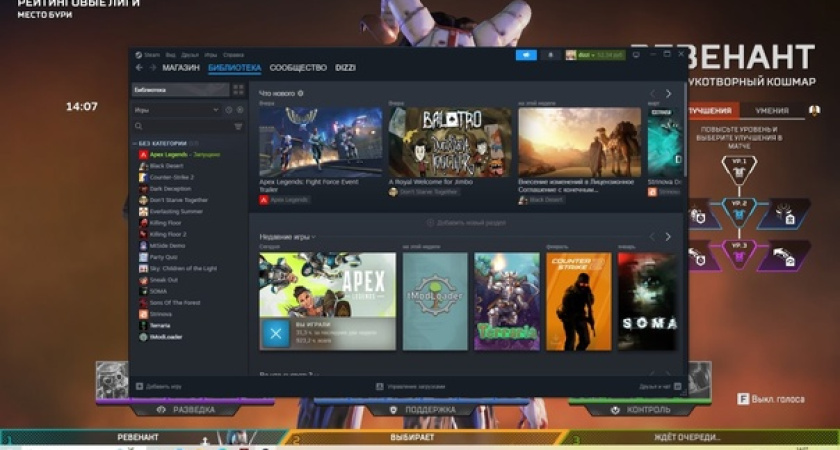The height and width of the screenshot is (450, 840).
Task: Stop Apex Legends with the blue X button
Action: click(x=276, y=334)
